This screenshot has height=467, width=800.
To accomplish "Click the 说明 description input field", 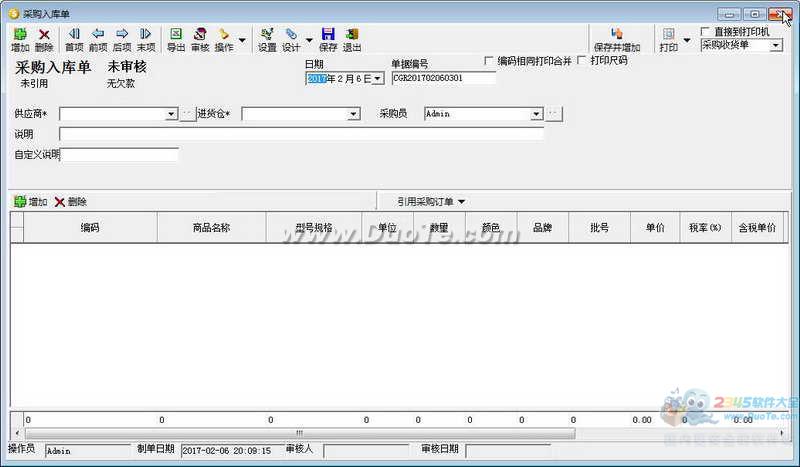I will pyautogui.click(x=302, y=134).
